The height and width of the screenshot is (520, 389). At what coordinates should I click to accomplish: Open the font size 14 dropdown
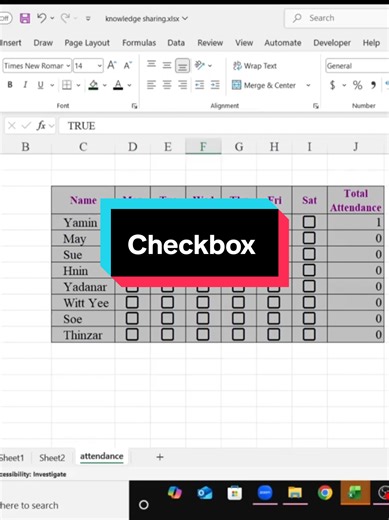click(100, 66)
